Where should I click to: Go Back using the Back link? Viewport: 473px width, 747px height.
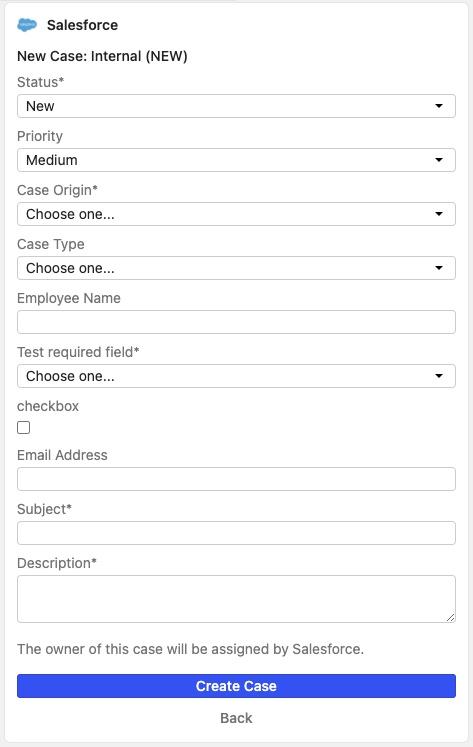(x=236, y=718)
